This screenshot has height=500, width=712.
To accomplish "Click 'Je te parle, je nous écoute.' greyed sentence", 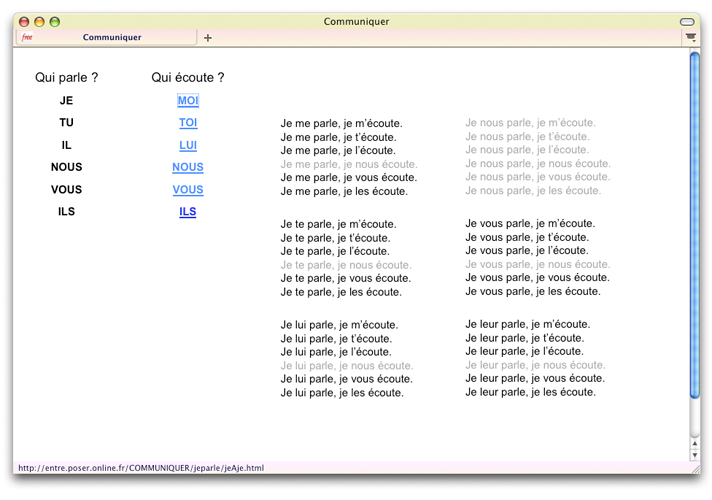I will point(346,265).
